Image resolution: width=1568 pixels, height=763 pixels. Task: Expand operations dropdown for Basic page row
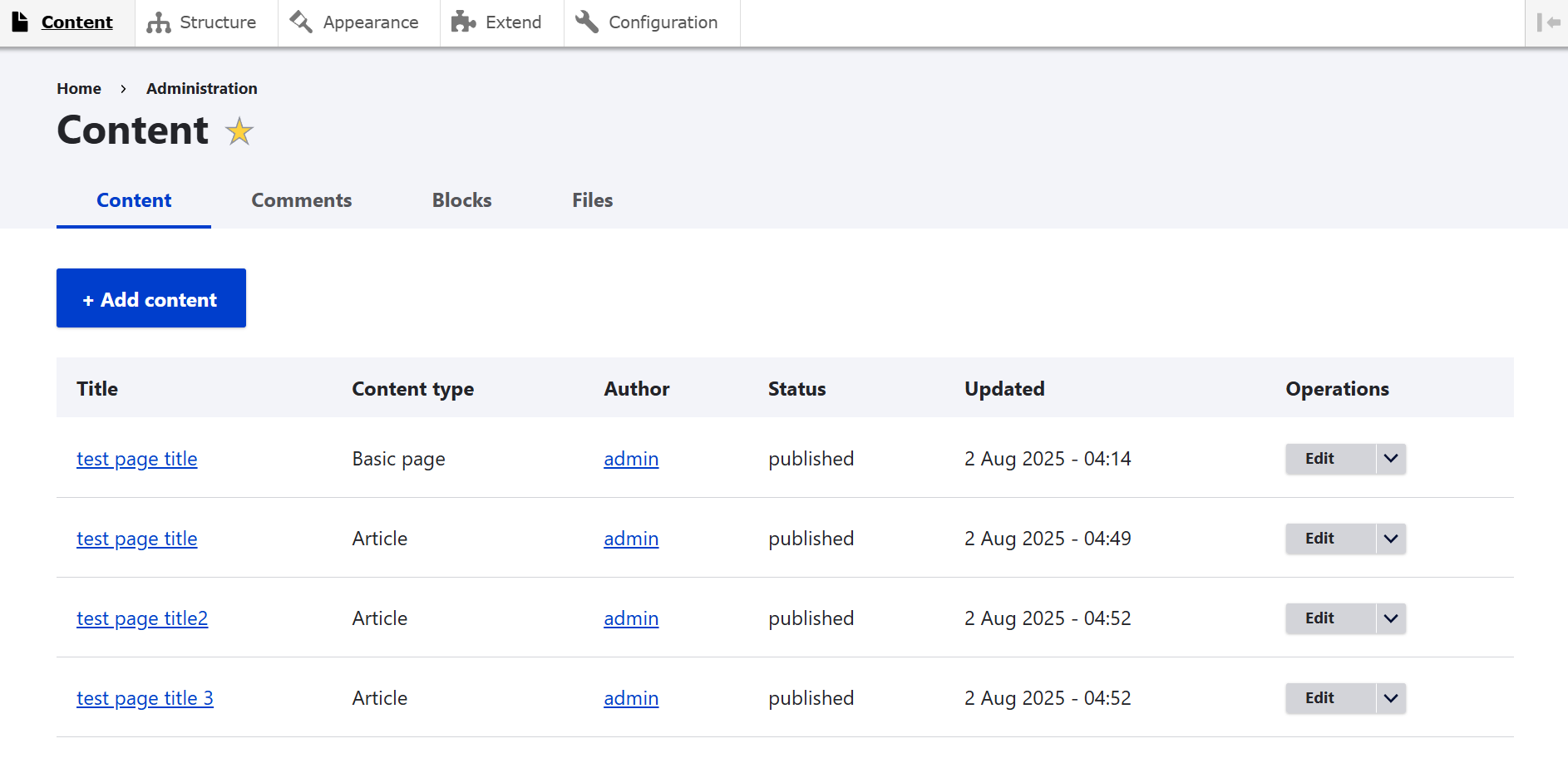pos(1390,459)
